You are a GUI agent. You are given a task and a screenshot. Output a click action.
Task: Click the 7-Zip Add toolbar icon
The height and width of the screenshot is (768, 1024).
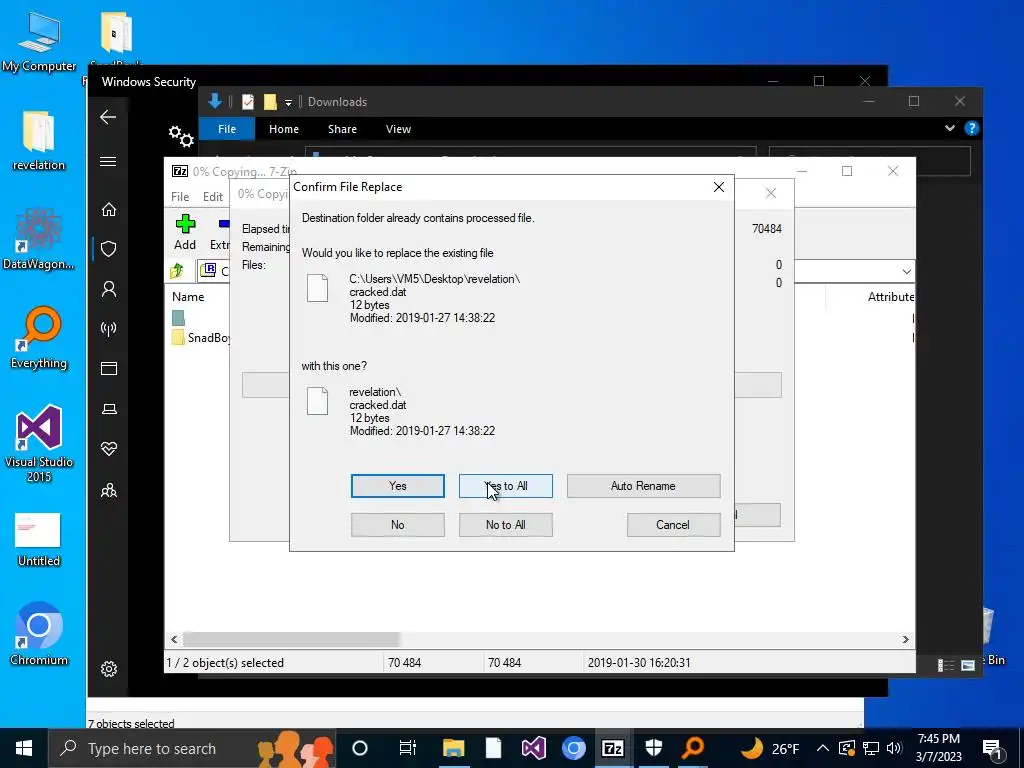(x=185, y=232)
